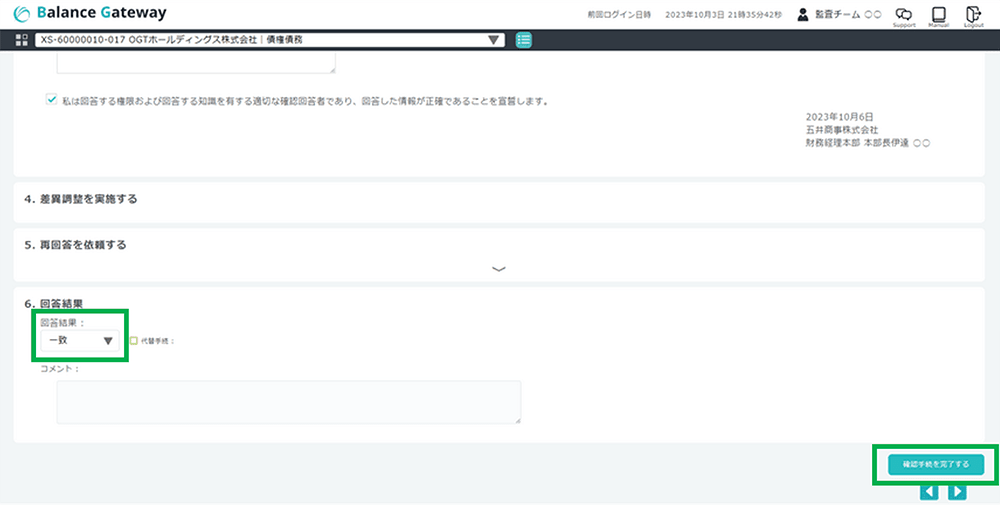This screenshot has height=505, width=1000.
Task: Click the 確認手続を完了する button
Action: pos(935,465)
